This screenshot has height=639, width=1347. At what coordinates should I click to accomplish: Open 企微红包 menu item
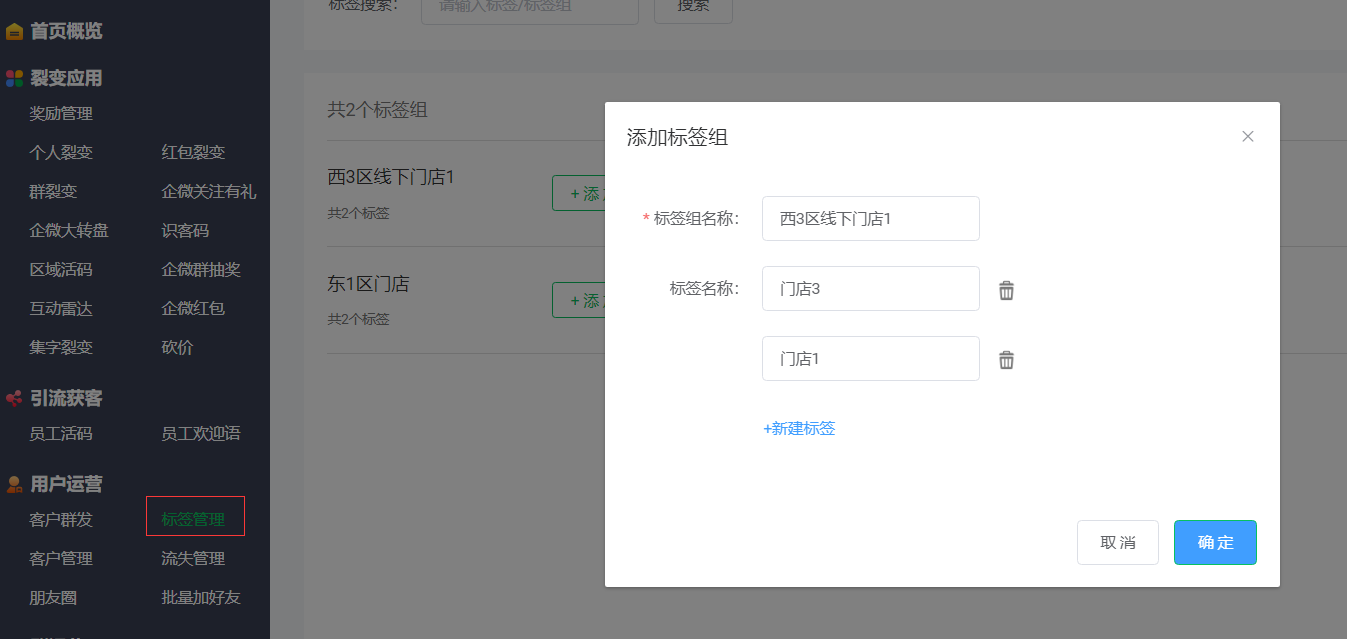[x=193, y=308]
